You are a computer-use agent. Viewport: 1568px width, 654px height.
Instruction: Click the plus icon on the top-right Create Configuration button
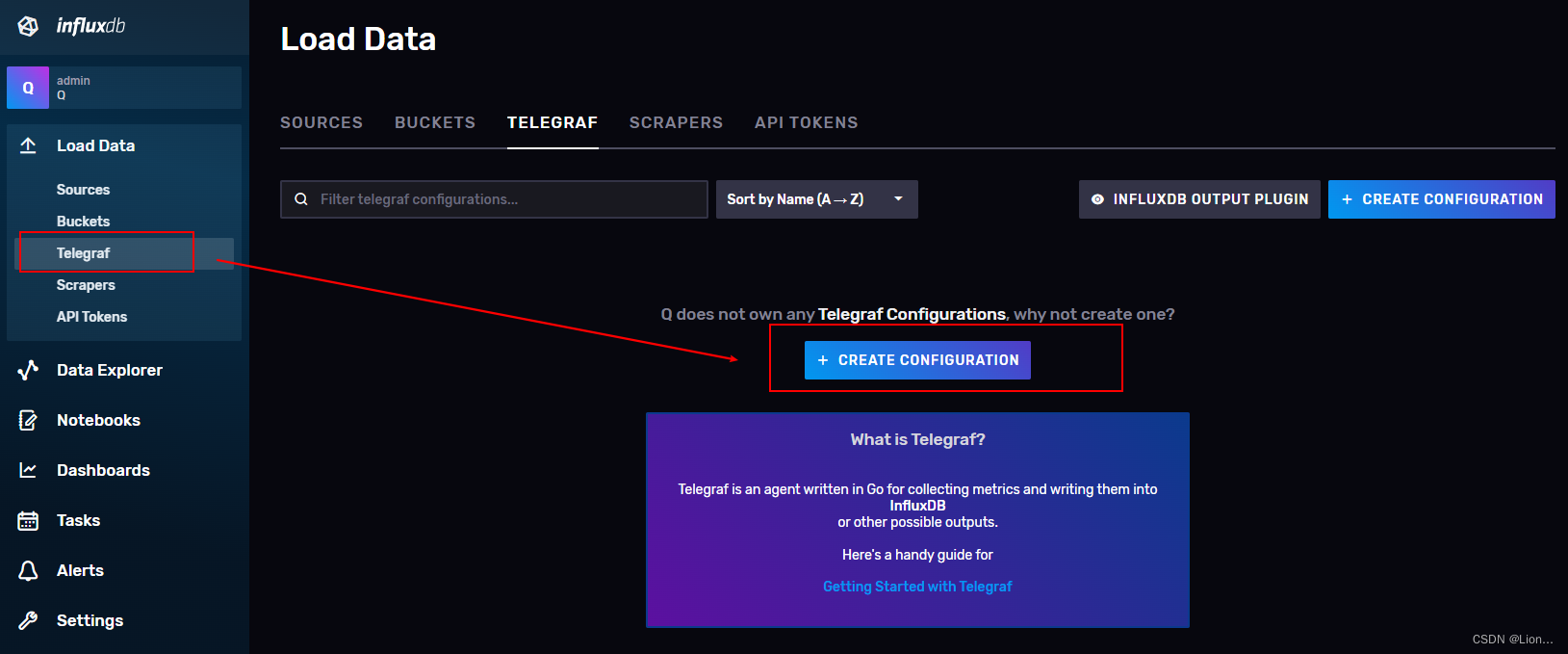(1347, 199)
